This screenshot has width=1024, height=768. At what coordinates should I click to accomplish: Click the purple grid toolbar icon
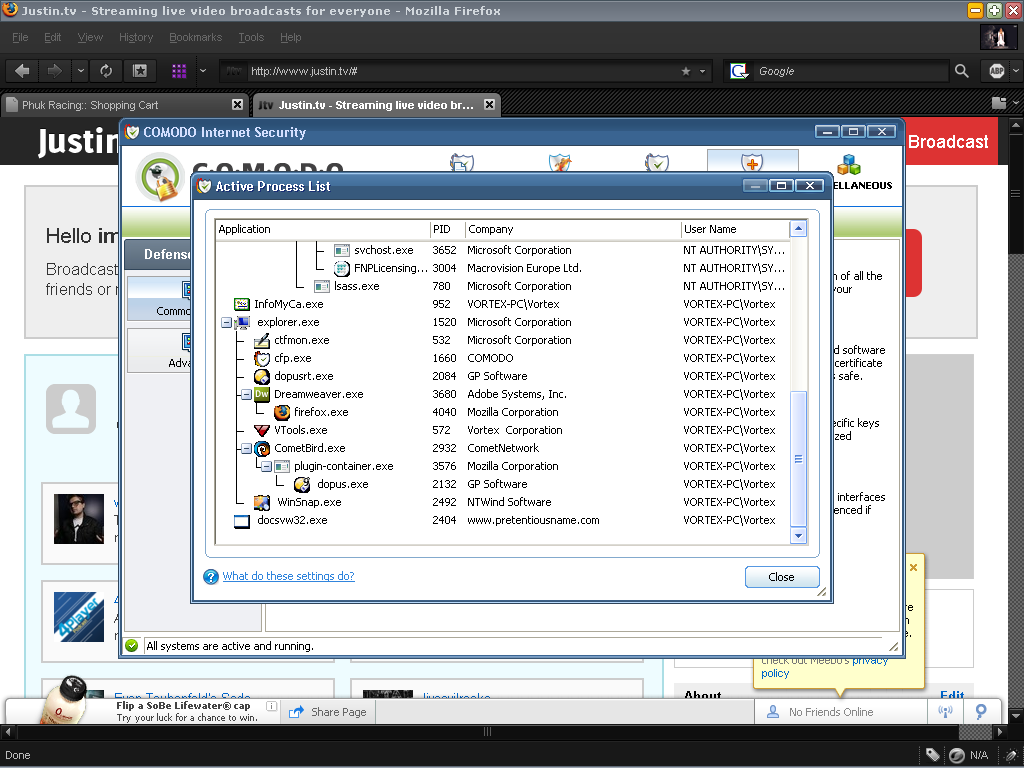[x=179, y=71]
